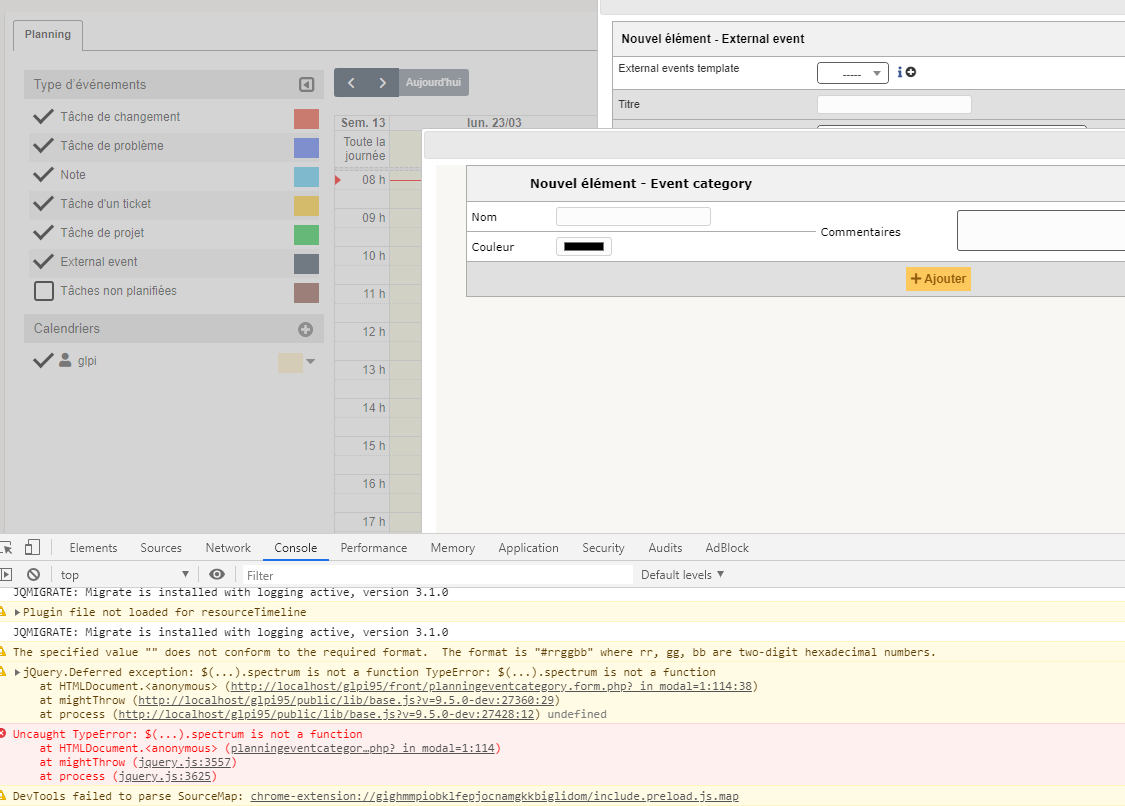The height and width of the screenshot is (806, 1125).
Task: Click the Ajouter button in Event category dialog
Action: pyautogui.click(x=937, y=278)
